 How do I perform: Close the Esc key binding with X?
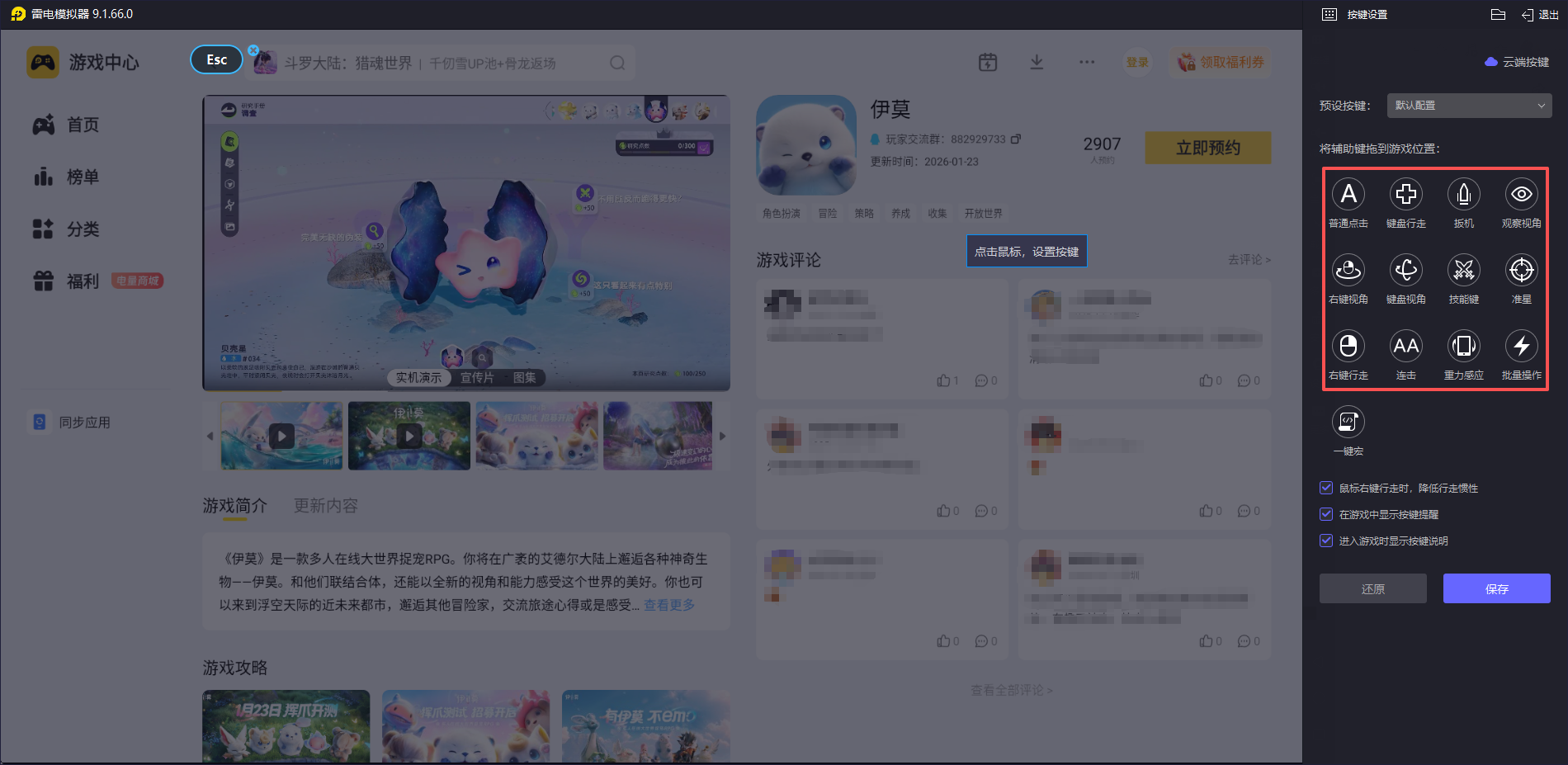[x=253, y=50]
